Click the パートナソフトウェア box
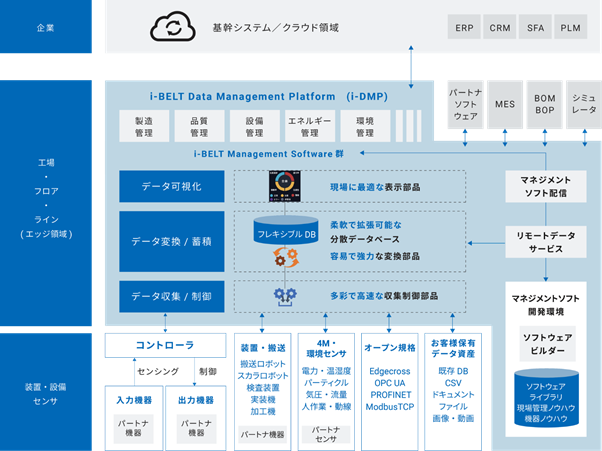 [x=465, y=104]
